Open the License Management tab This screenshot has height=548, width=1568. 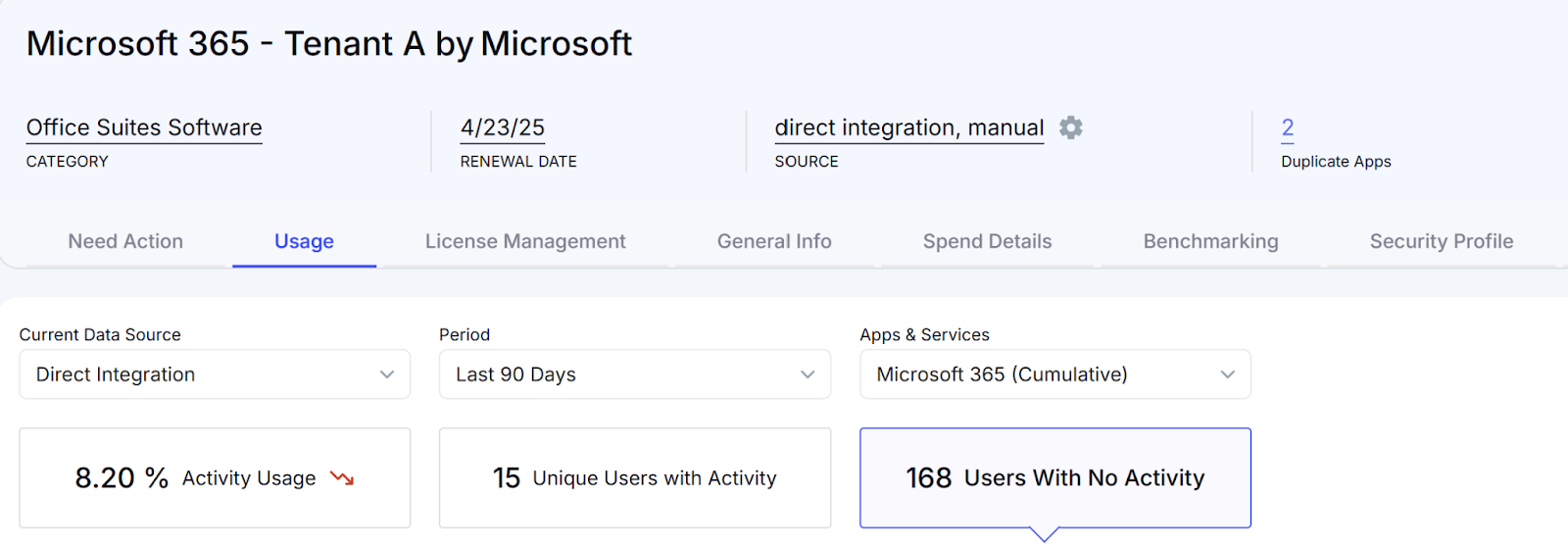[525, 241]
